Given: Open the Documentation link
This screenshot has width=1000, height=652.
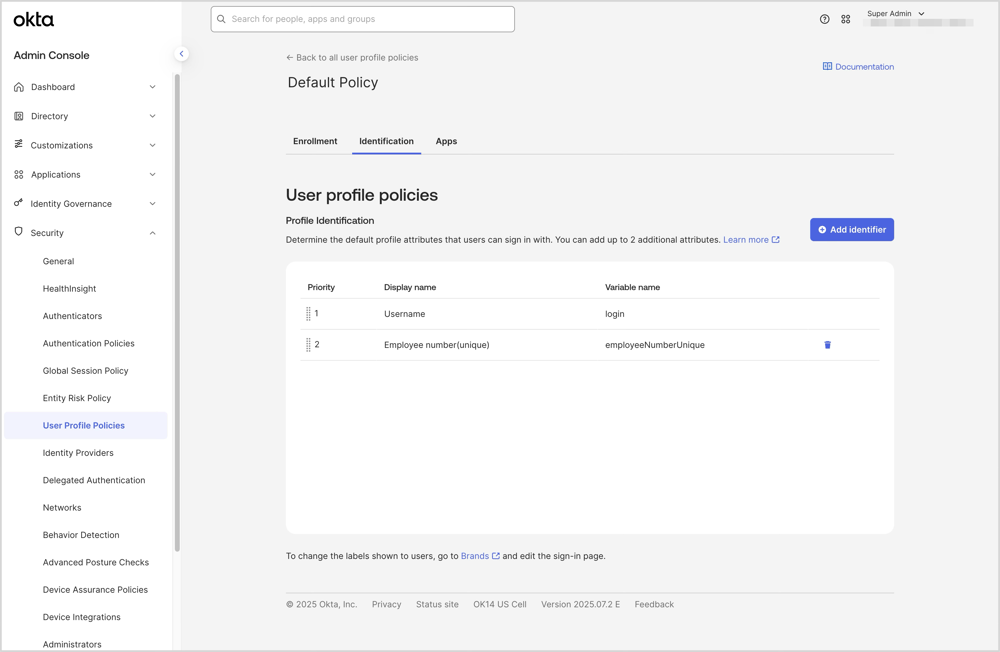Looking at the screenshot, I should pos(858,66).
